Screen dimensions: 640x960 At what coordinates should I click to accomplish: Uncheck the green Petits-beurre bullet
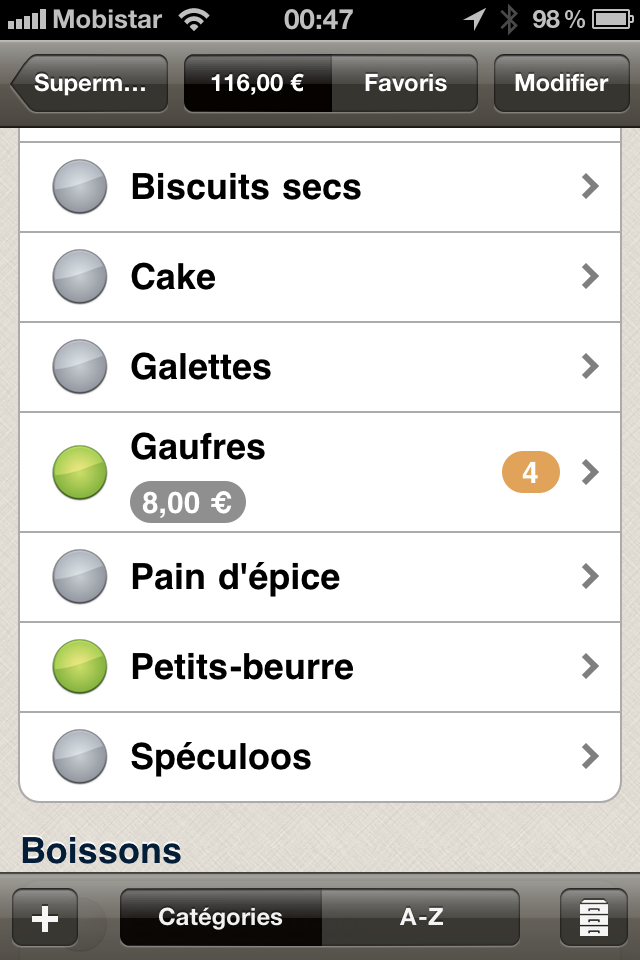[80, 667]
